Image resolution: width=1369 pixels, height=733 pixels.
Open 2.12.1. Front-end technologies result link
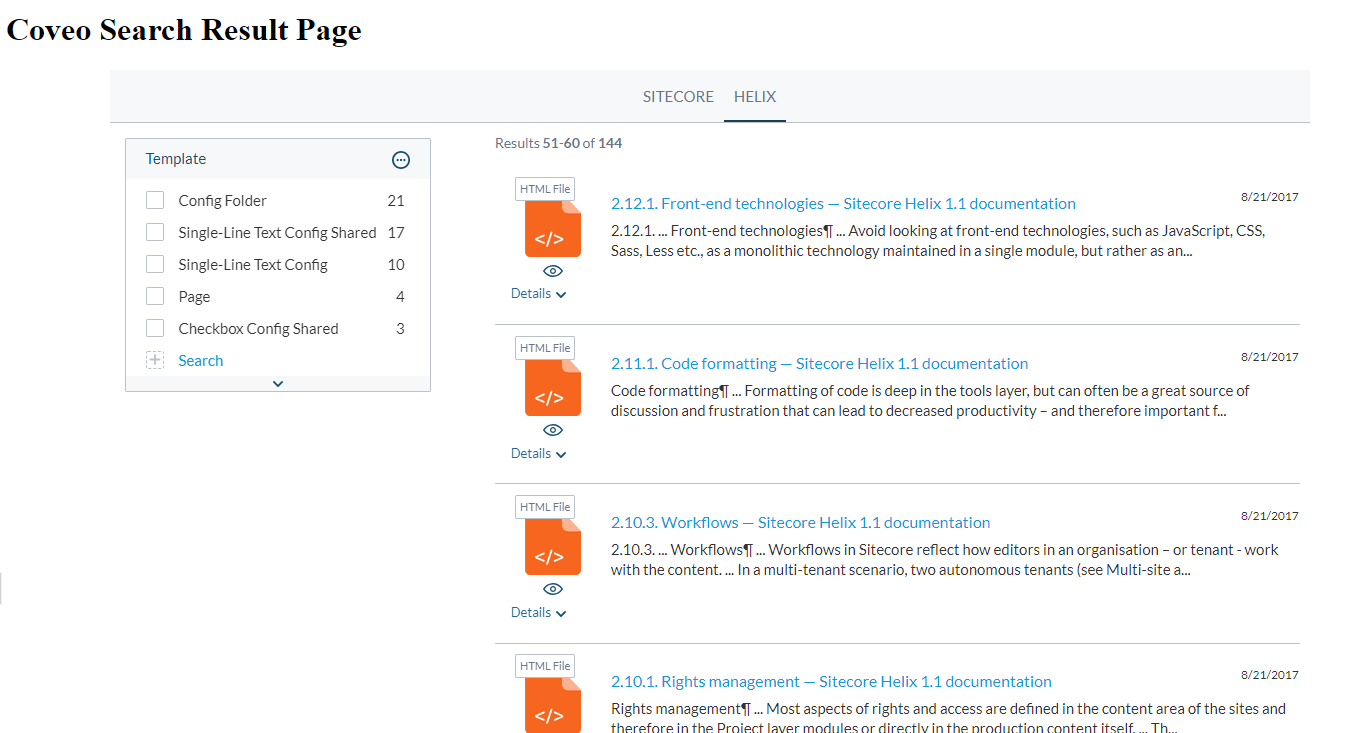[x=843, y=203]
